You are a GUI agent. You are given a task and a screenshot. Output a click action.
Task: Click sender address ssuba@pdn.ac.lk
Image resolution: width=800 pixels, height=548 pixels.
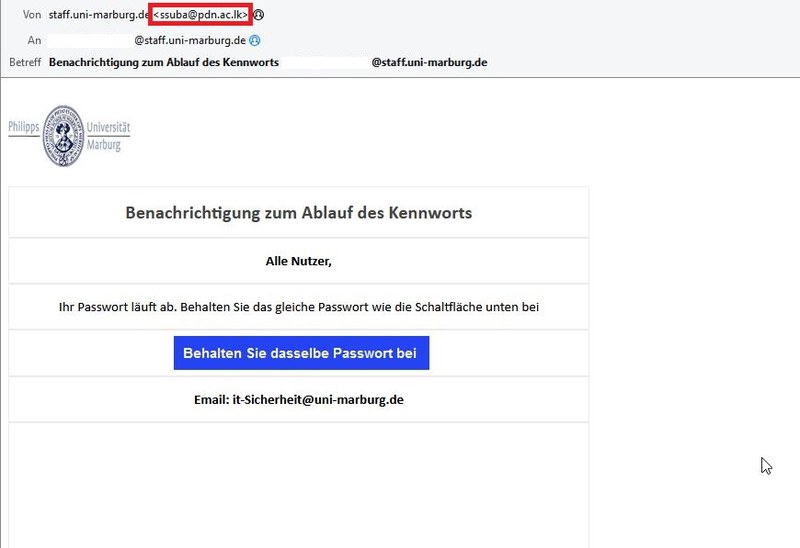coord(201,15)
